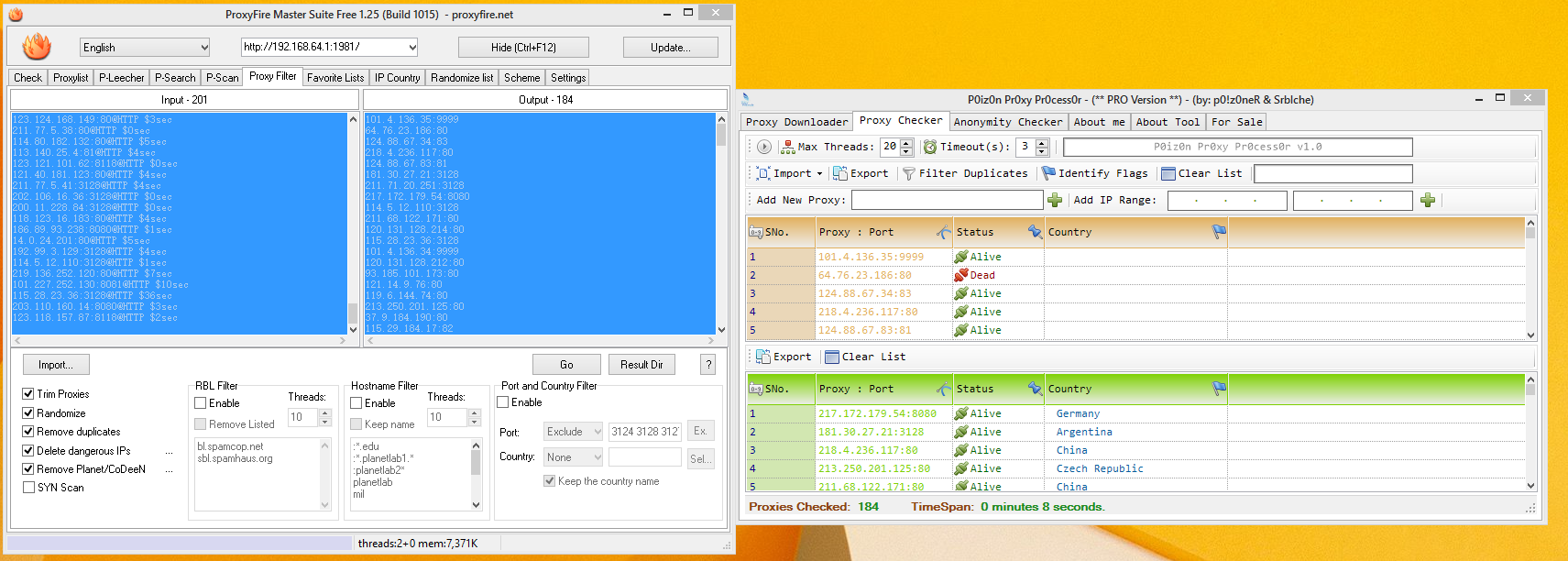
Task: Click the SNo. header icon in the upper table
Action: click(x=756, y=233)
